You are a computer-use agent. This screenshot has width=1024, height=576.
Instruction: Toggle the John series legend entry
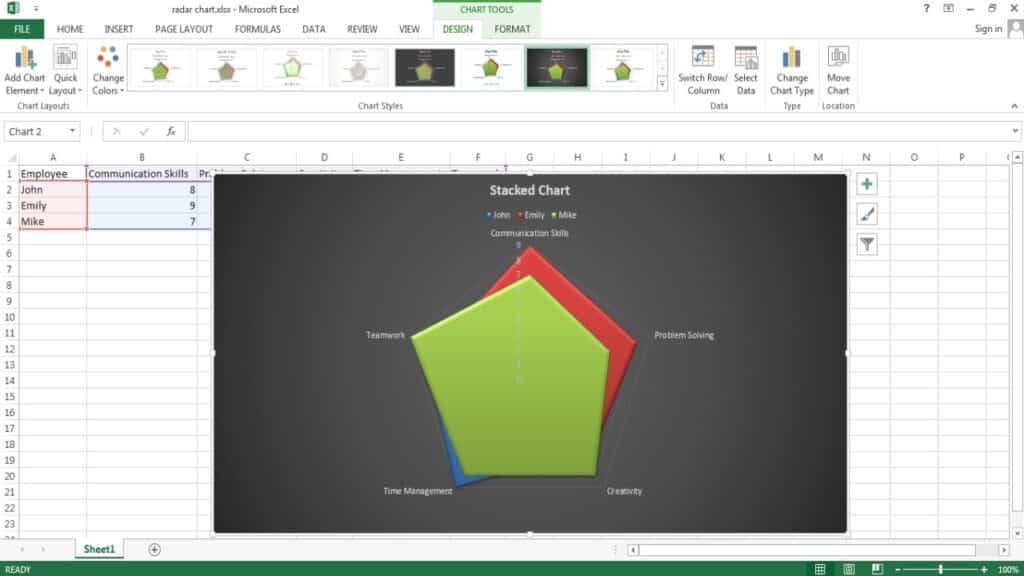tap(499, 214)
